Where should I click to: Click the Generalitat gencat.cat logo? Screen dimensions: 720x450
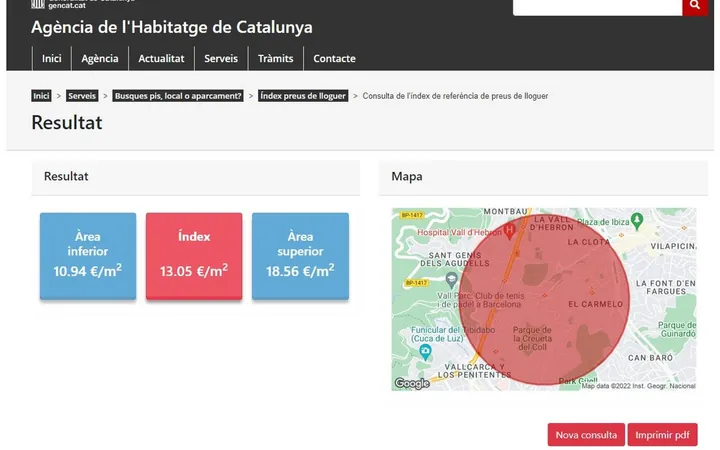[x=83, y=4]
